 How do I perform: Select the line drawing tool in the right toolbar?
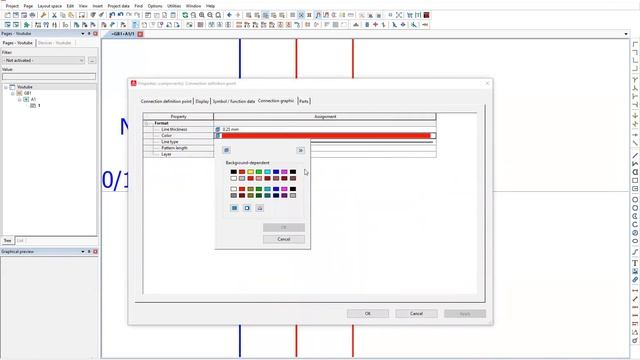coord(635,156)
